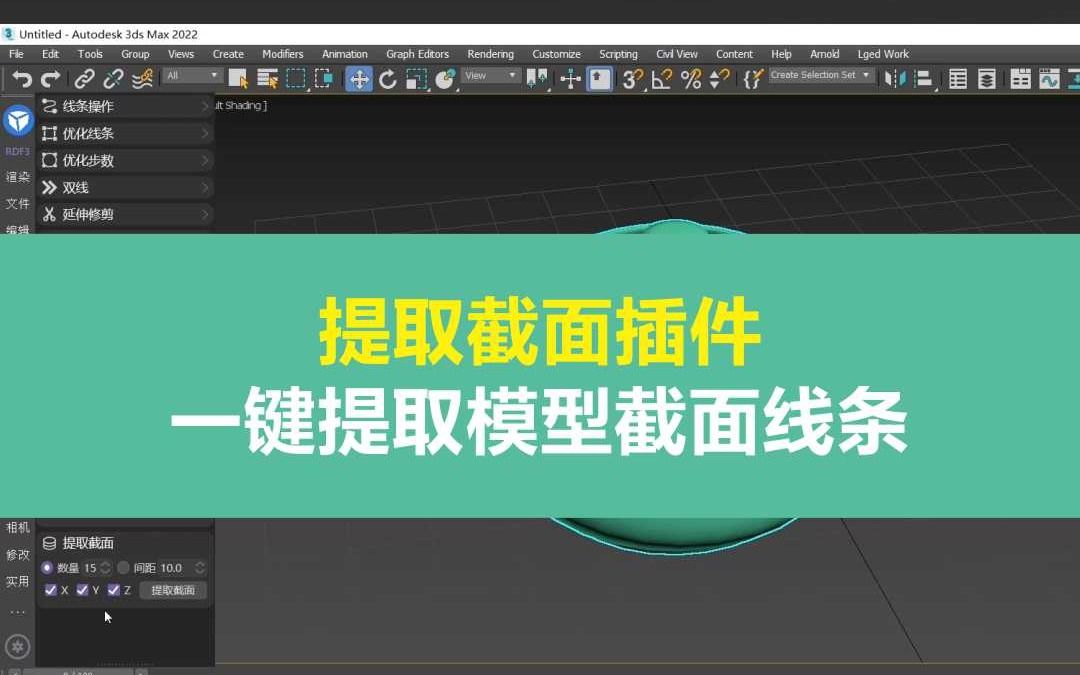Select the 数量 radio button
Screen dimensions: 1080x675
47,567
